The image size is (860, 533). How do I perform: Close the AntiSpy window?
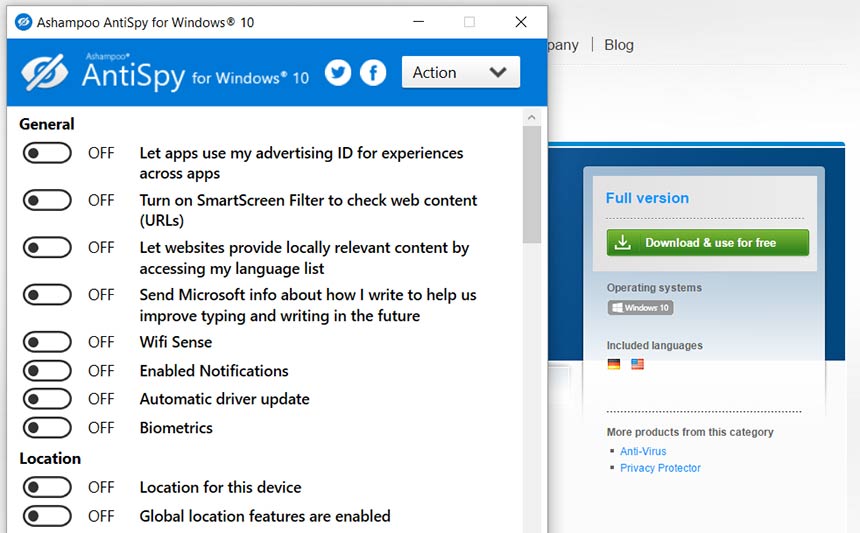pyautogui.click(x=521, y=22)
